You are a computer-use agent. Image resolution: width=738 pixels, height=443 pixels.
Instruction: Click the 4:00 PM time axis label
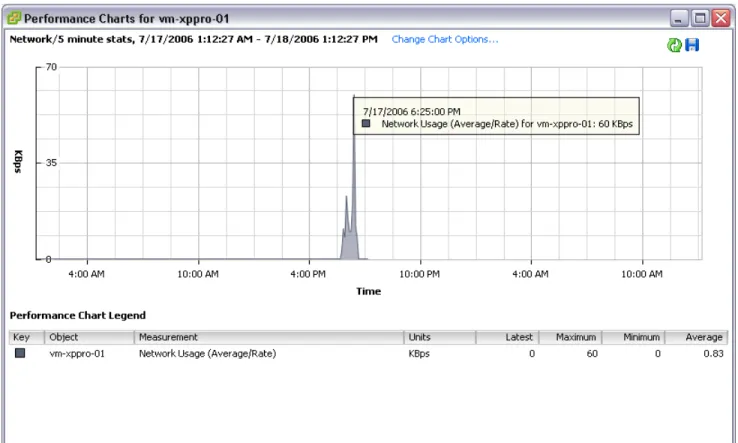click(308, 274)
